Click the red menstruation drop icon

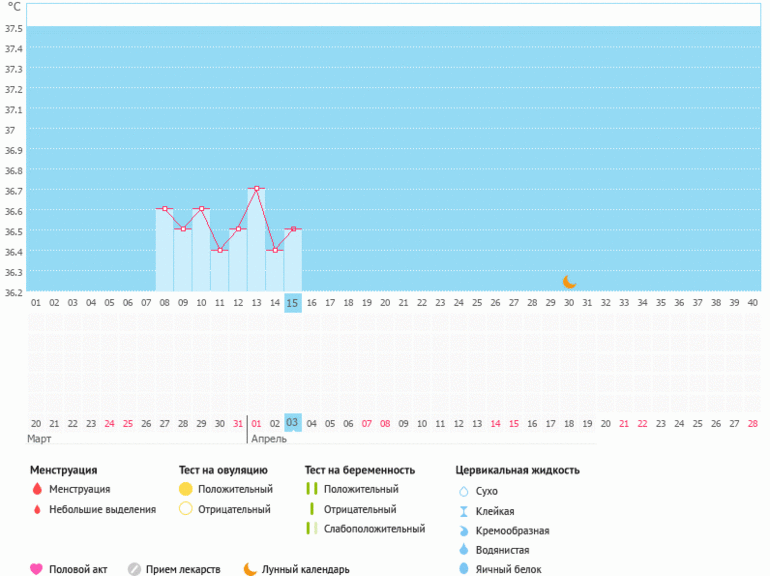[37, 489]
